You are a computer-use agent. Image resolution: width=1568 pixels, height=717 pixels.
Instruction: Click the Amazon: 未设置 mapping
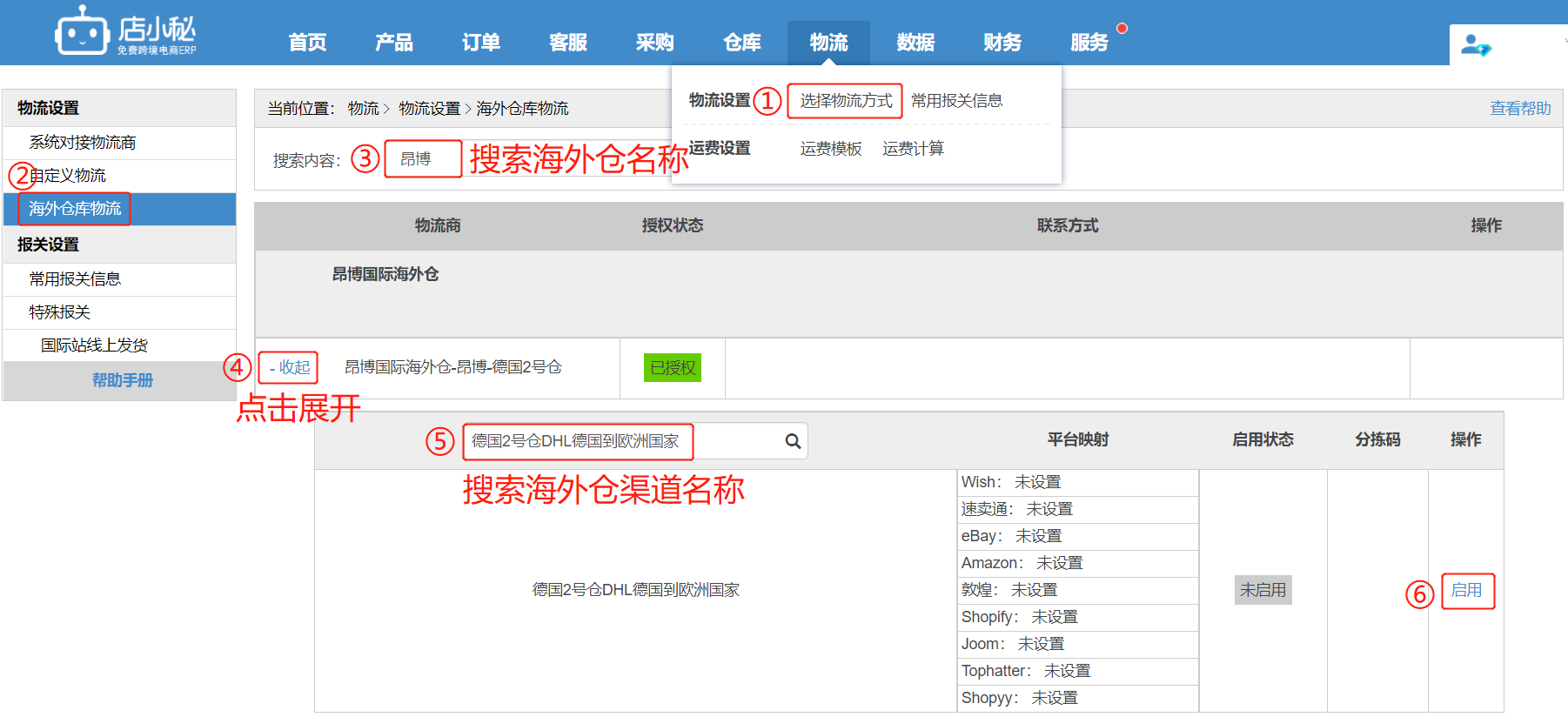point(1022,564)
